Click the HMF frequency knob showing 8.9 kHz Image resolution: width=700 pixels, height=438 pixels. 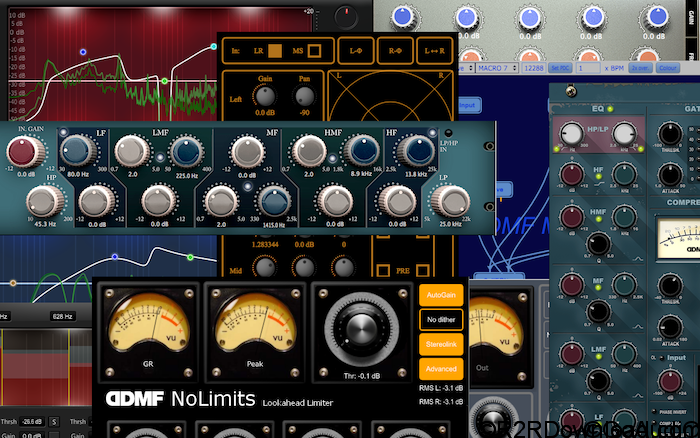tap(362, 151)
